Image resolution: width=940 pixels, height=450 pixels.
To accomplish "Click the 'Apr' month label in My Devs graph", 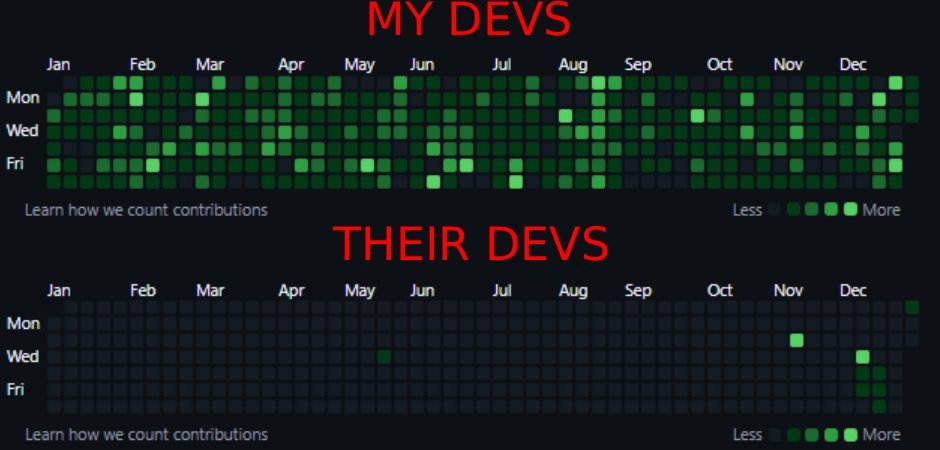I will coord(291,65).
